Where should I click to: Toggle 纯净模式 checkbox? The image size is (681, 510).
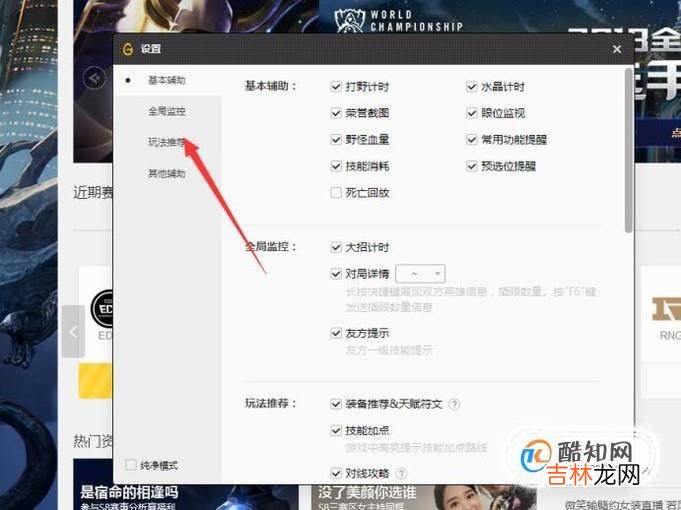click(x=131, y=465)
